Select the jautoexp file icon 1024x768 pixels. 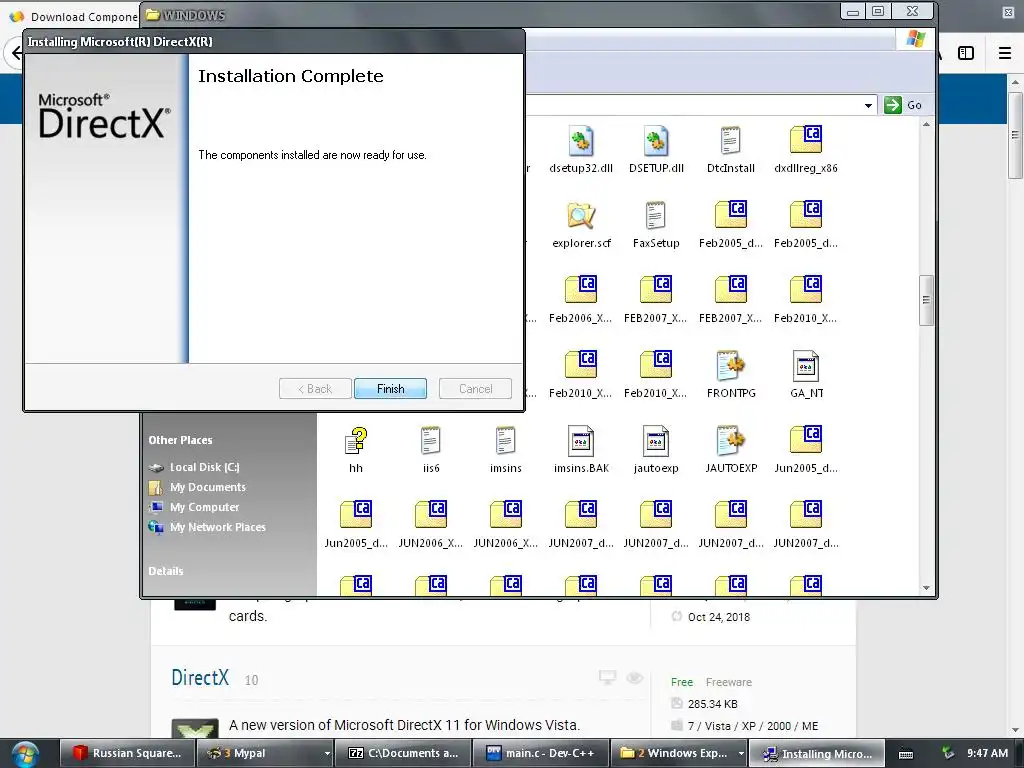tap(656, 441)
